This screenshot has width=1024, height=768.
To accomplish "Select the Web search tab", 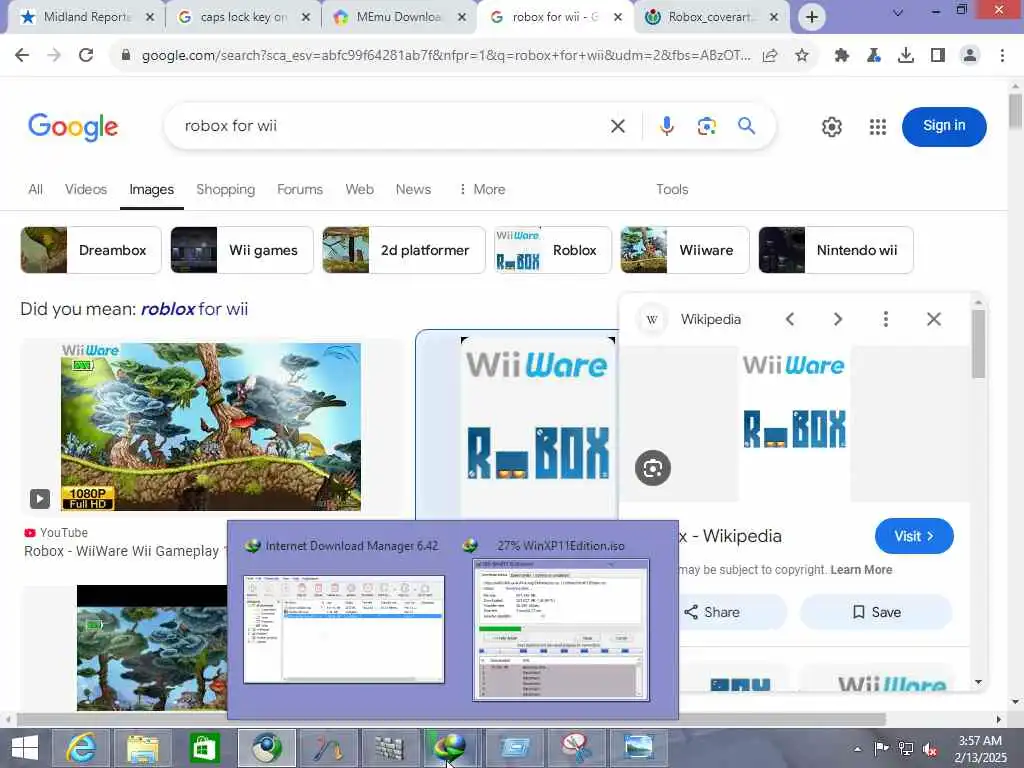I will click(x=359, y=189).
